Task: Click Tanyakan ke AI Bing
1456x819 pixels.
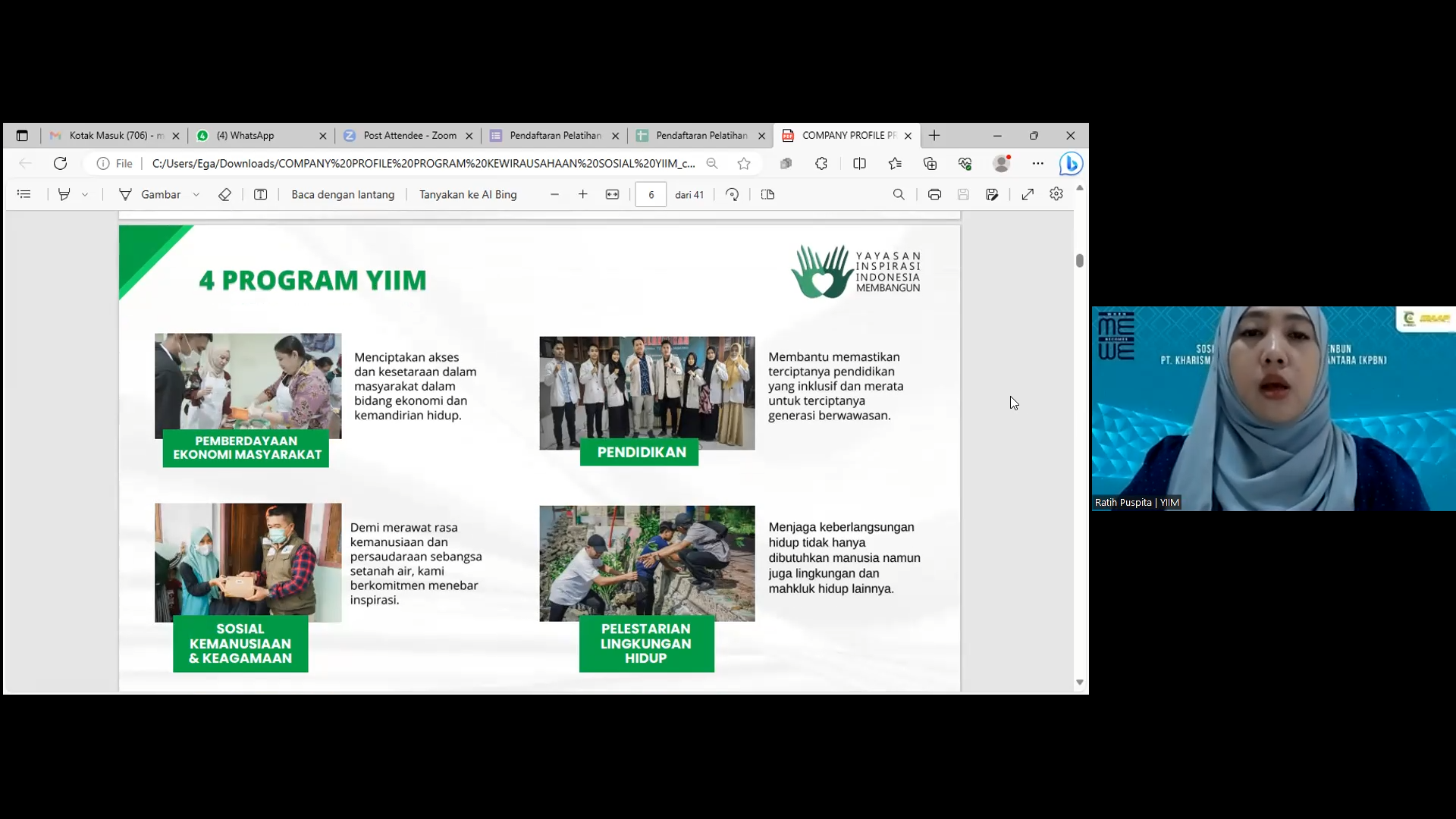Action: pyautogui.click(x=468, y=195)
